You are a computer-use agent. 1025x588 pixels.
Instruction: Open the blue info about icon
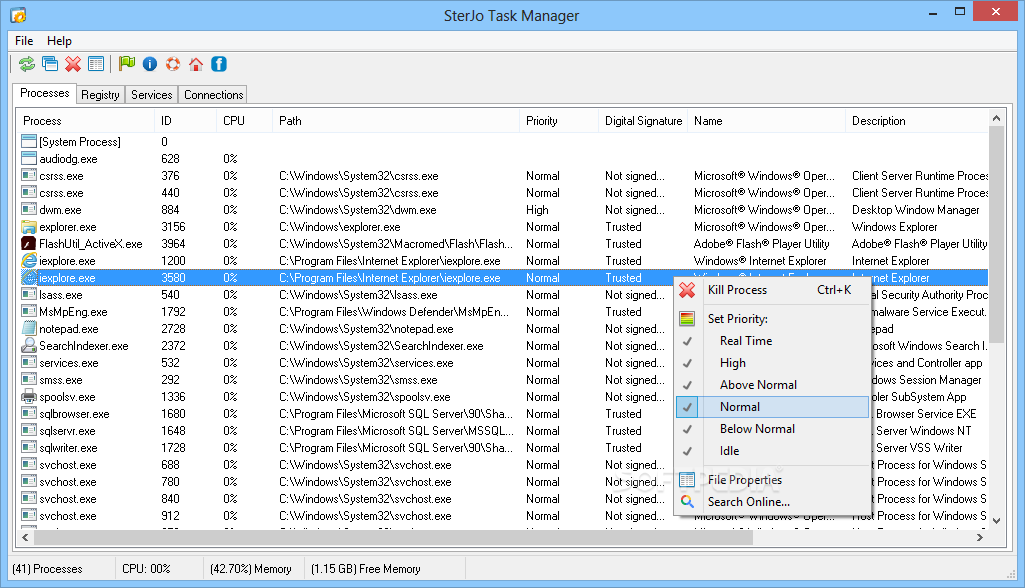coord(150,63)
